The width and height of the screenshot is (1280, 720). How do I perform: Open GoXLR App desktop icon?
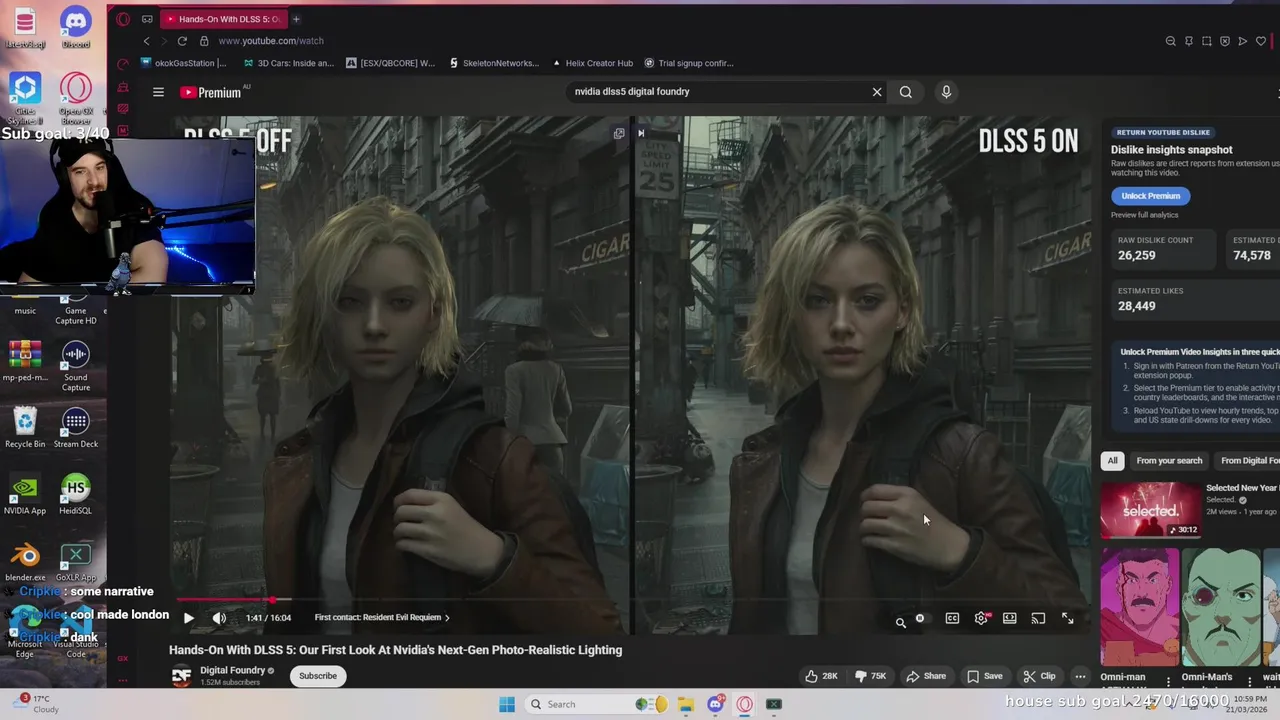click(76, 561)
